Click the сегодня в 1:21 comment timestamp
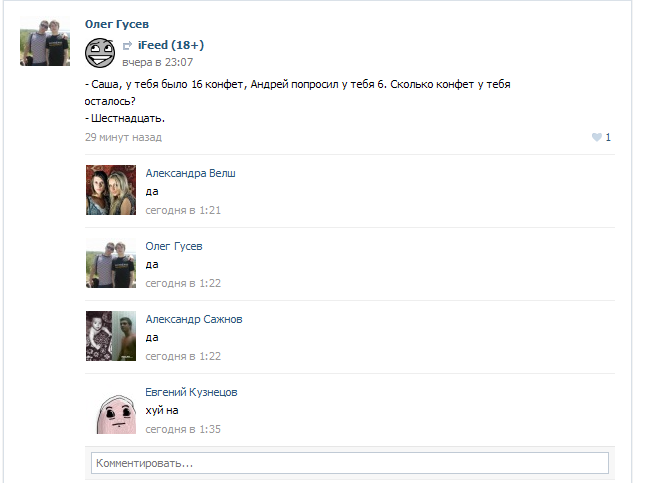This screenshot has height=483, width=655. [x=183, y=210]
